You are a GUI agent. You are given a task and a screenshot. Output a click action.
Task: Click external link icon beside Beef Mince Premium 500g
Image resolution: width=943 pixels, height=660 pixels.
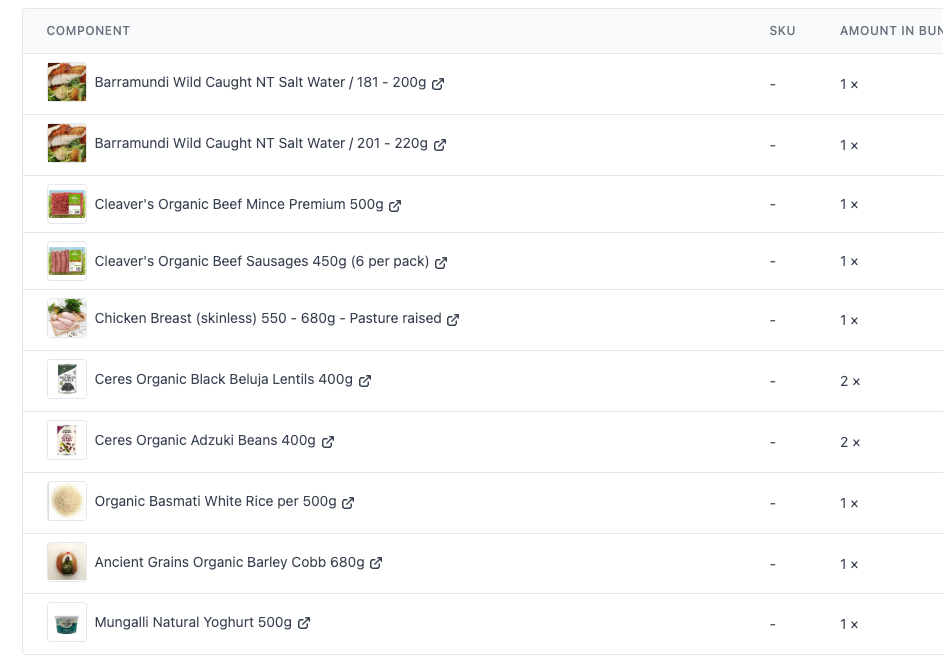[395, 206]
